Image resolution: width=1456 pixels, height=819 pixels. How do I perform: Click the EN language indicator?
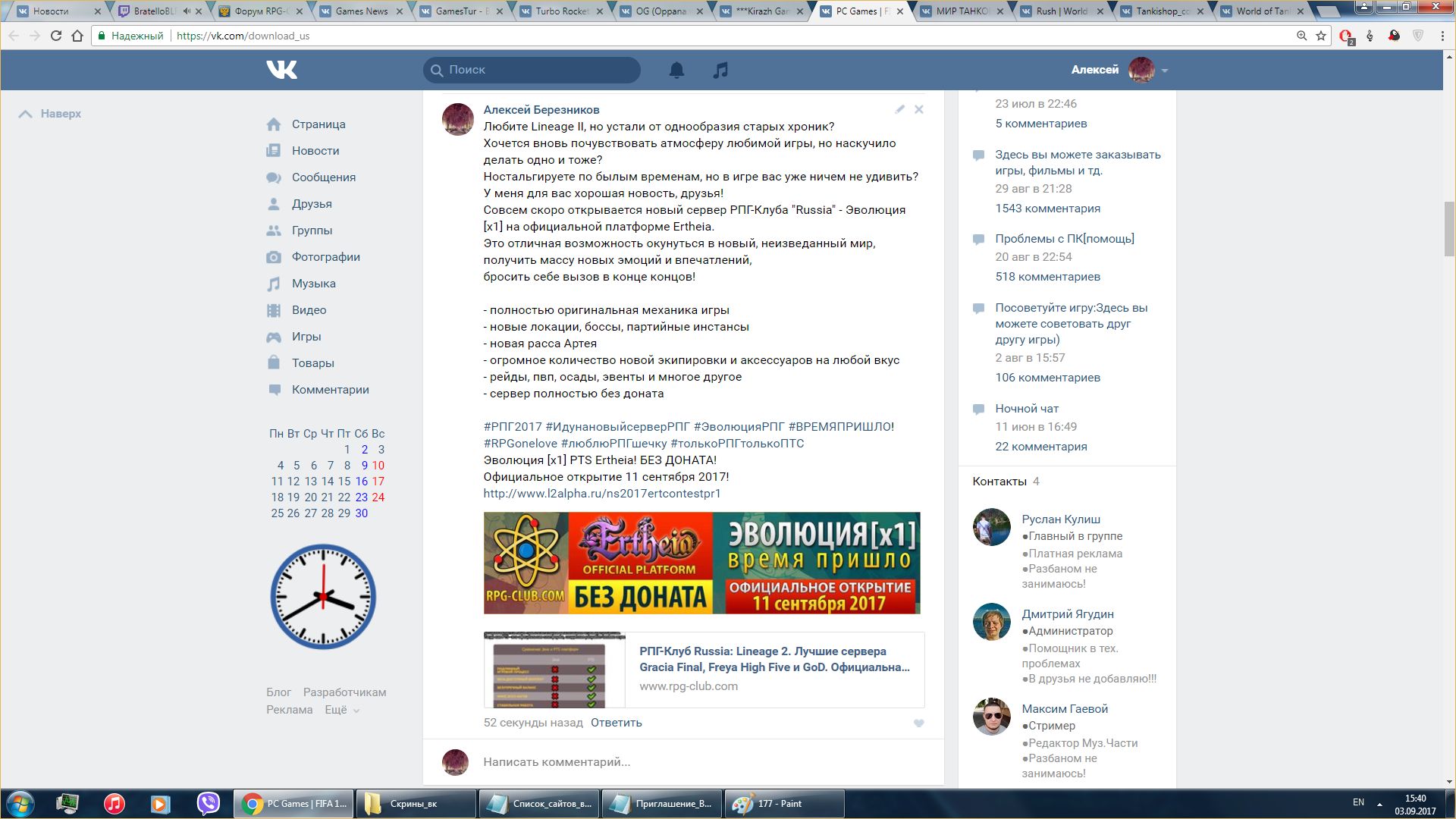[1358, 802]
